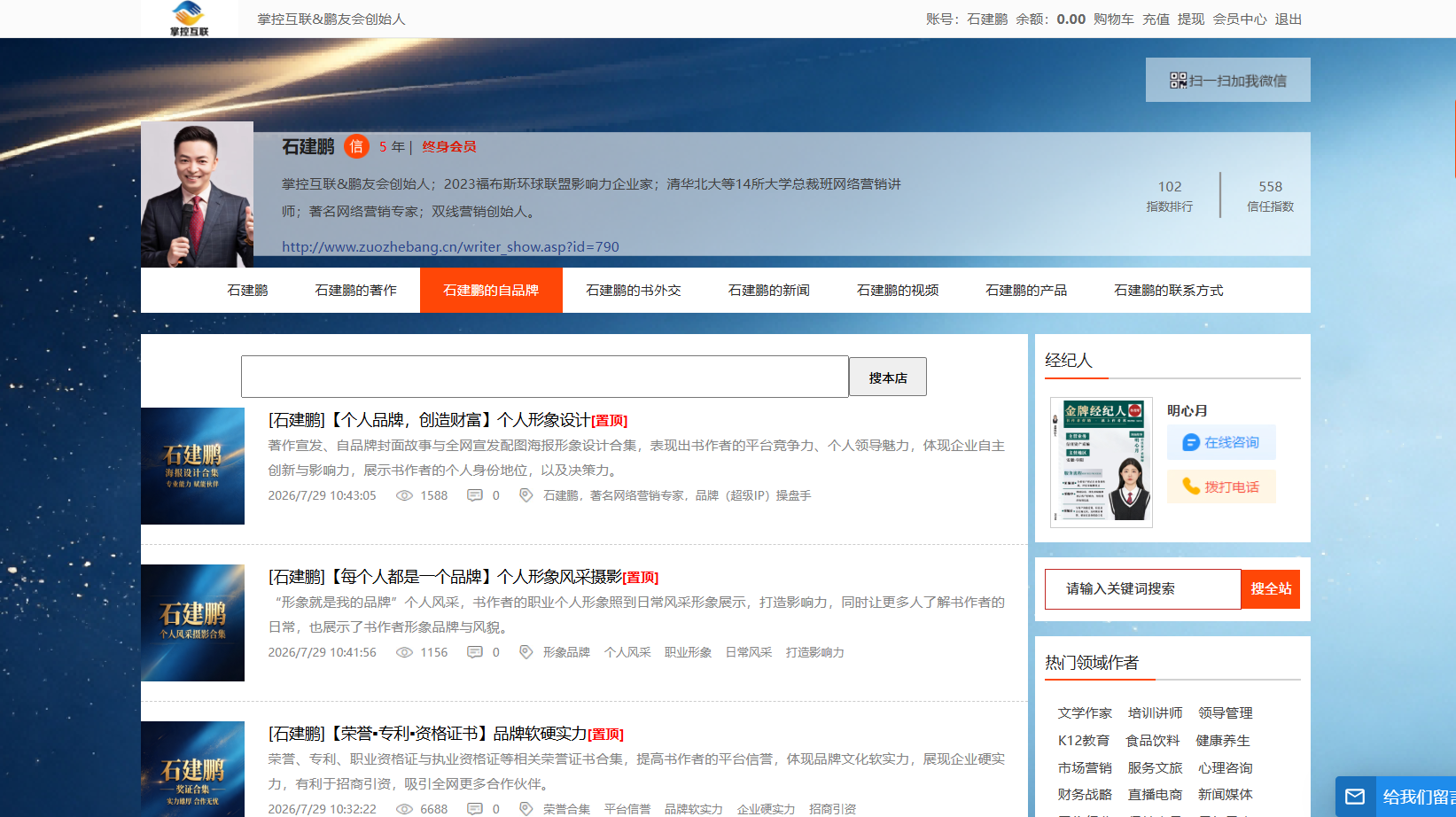
Task: Click the 市场营销 category link
Action: (1085, 768)
